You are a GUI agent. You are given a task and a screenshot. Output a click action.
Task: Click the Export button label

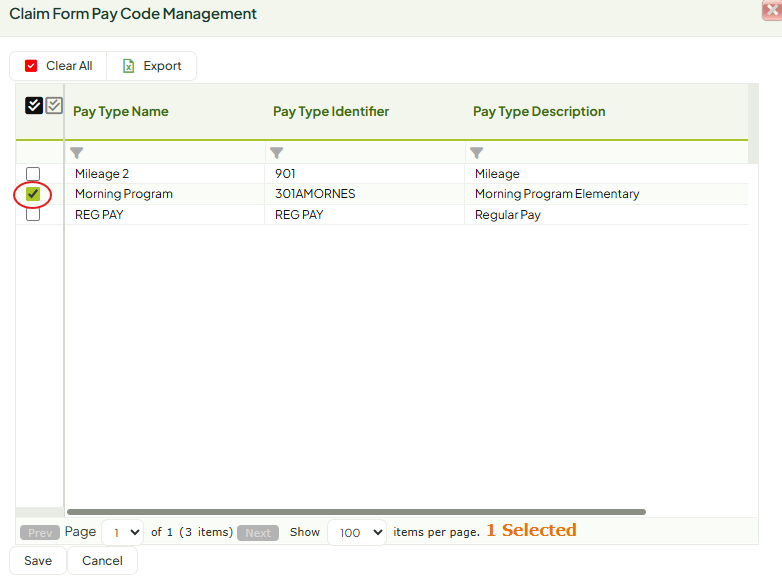162,66
